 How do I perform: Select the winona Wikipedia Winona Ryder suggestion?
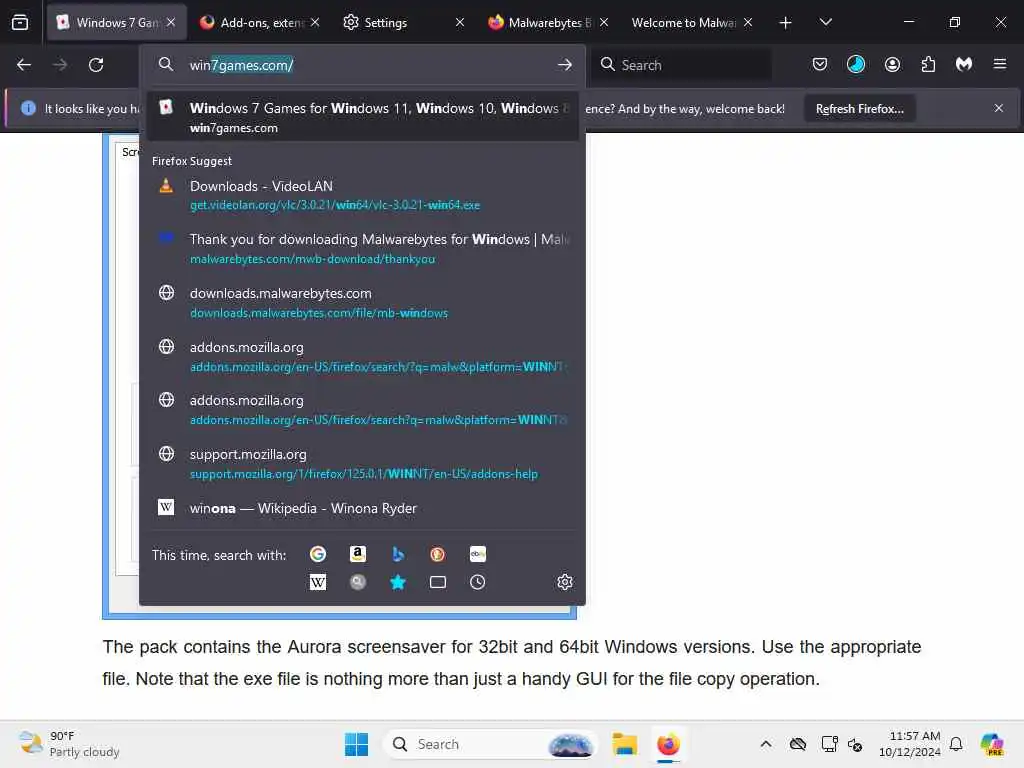click(362, 508)
